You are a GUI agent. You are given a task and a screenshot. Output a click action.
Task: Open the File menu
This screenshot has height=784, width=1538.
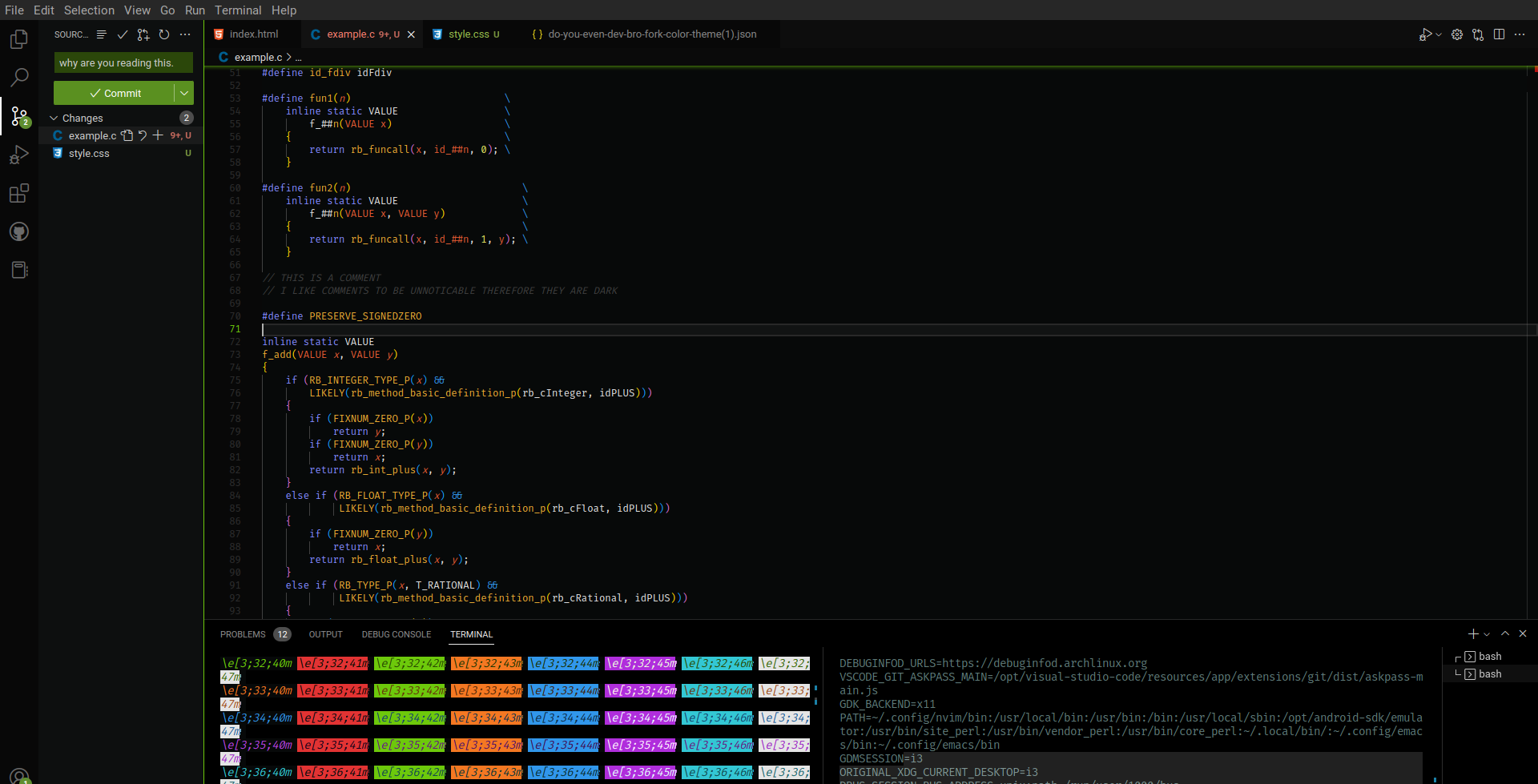(14, 10)
